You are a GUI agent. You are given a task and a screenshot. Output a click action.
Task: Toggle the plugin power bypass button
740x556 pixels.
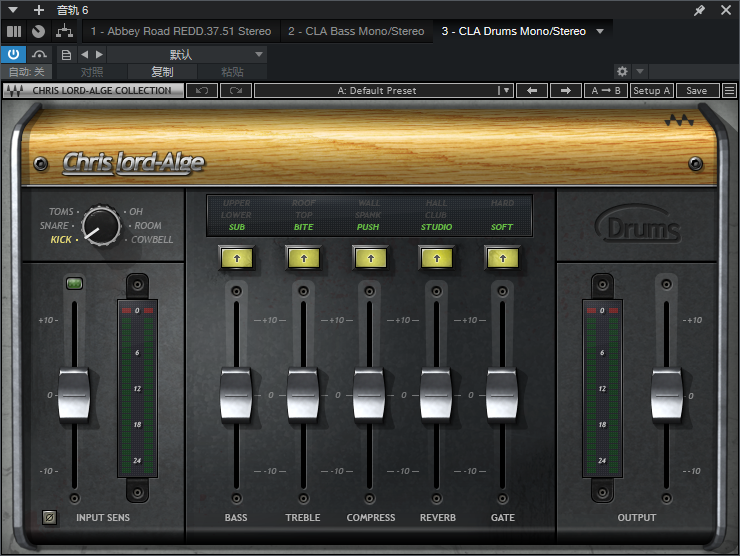[x=13, y=54]
